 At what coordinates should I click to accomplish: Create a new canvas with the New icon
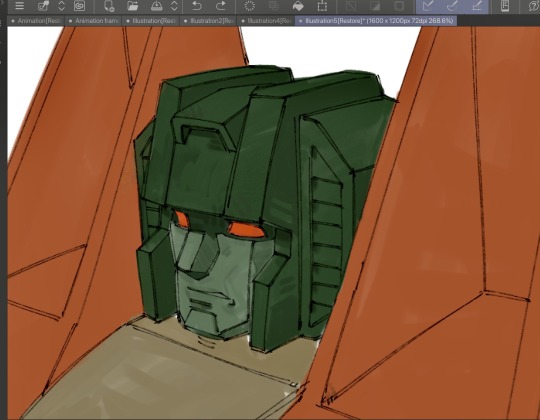click(x=109, y=6)
